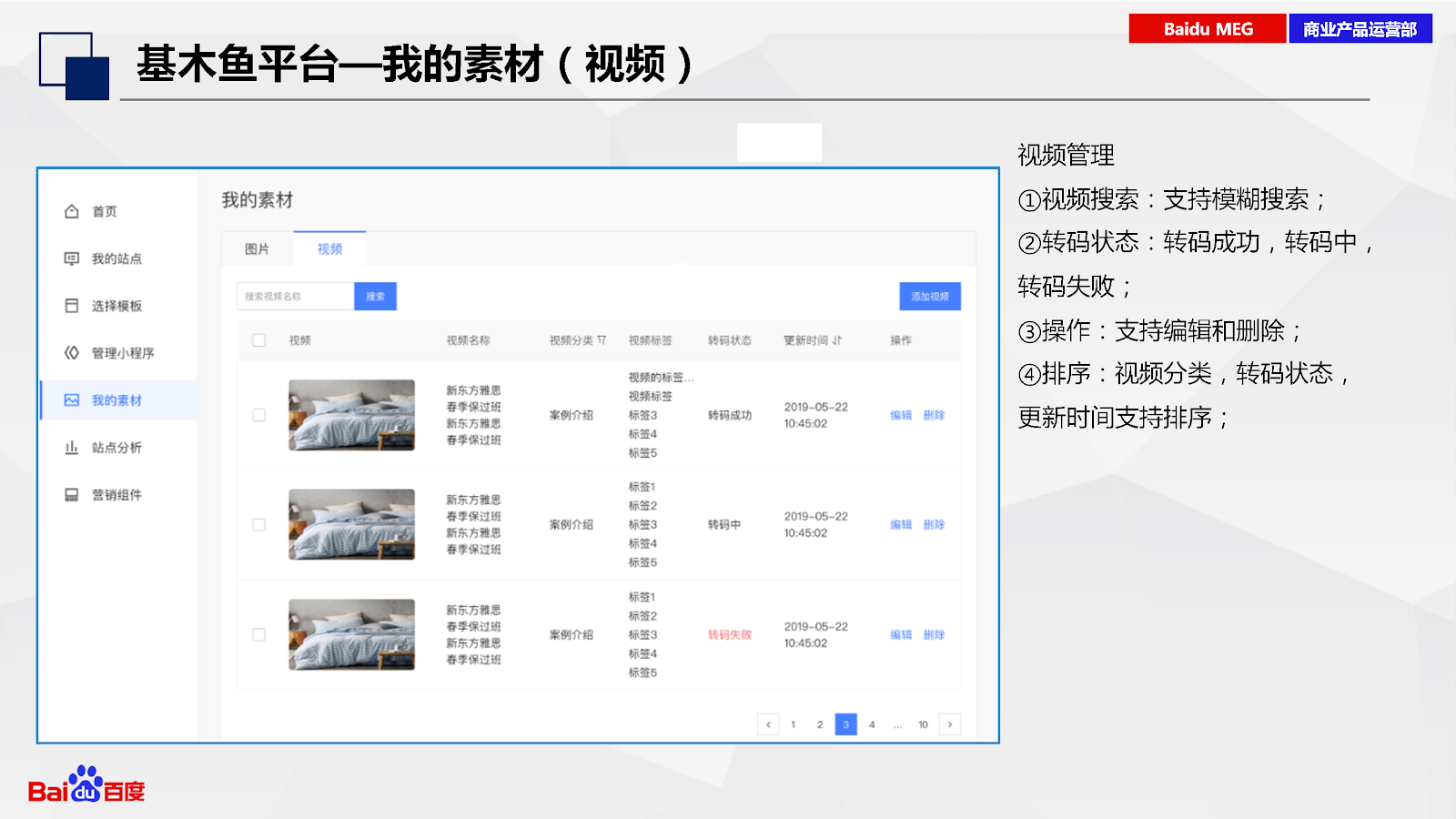Toggle the select-all checkbox in table header
This screenshot has width=1456, height=819.
point(259,340)
